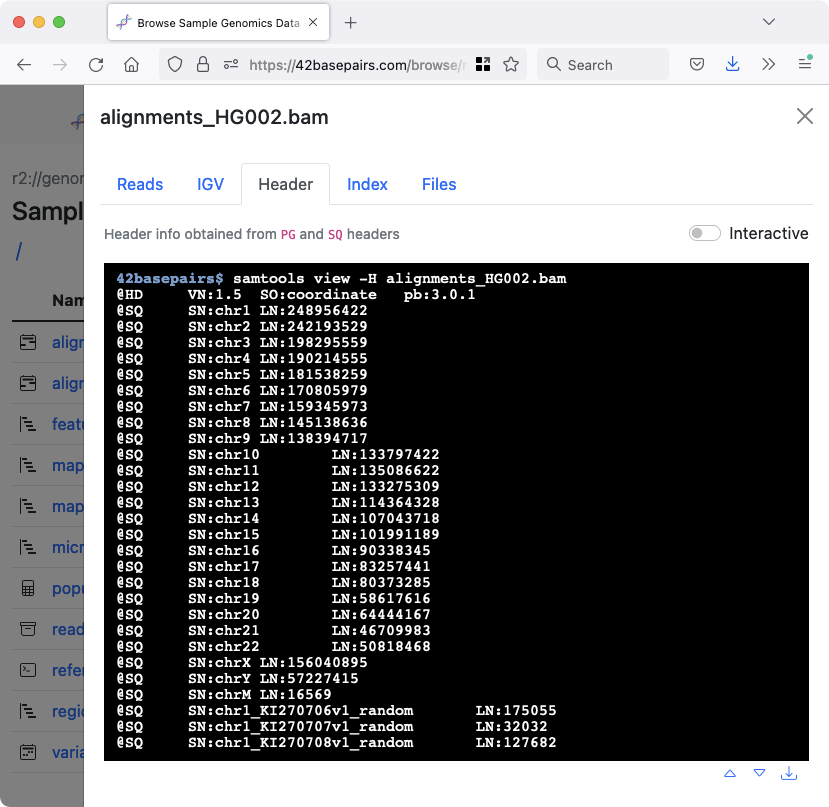829x807 pixels.
Task: Open downloads via the toolbar download arrow
Action: point(732,63)
